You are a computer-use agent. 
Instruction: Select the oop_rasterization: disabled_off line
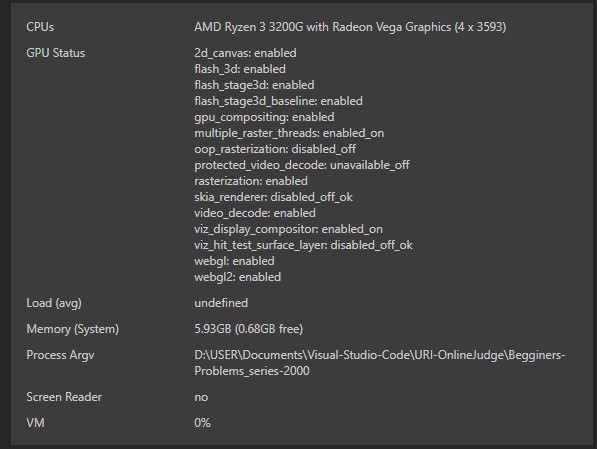point(275,149)
